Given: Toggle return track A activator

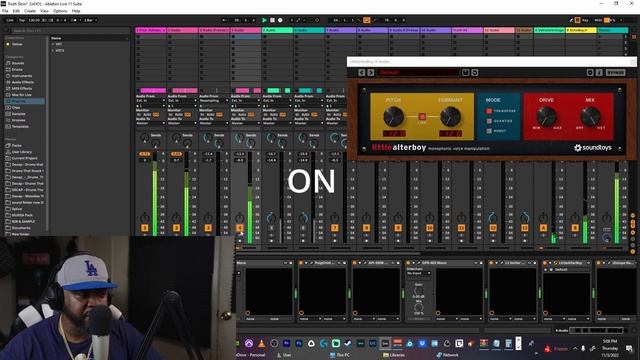Looking at the screenshot, I should tap(543, 228).
